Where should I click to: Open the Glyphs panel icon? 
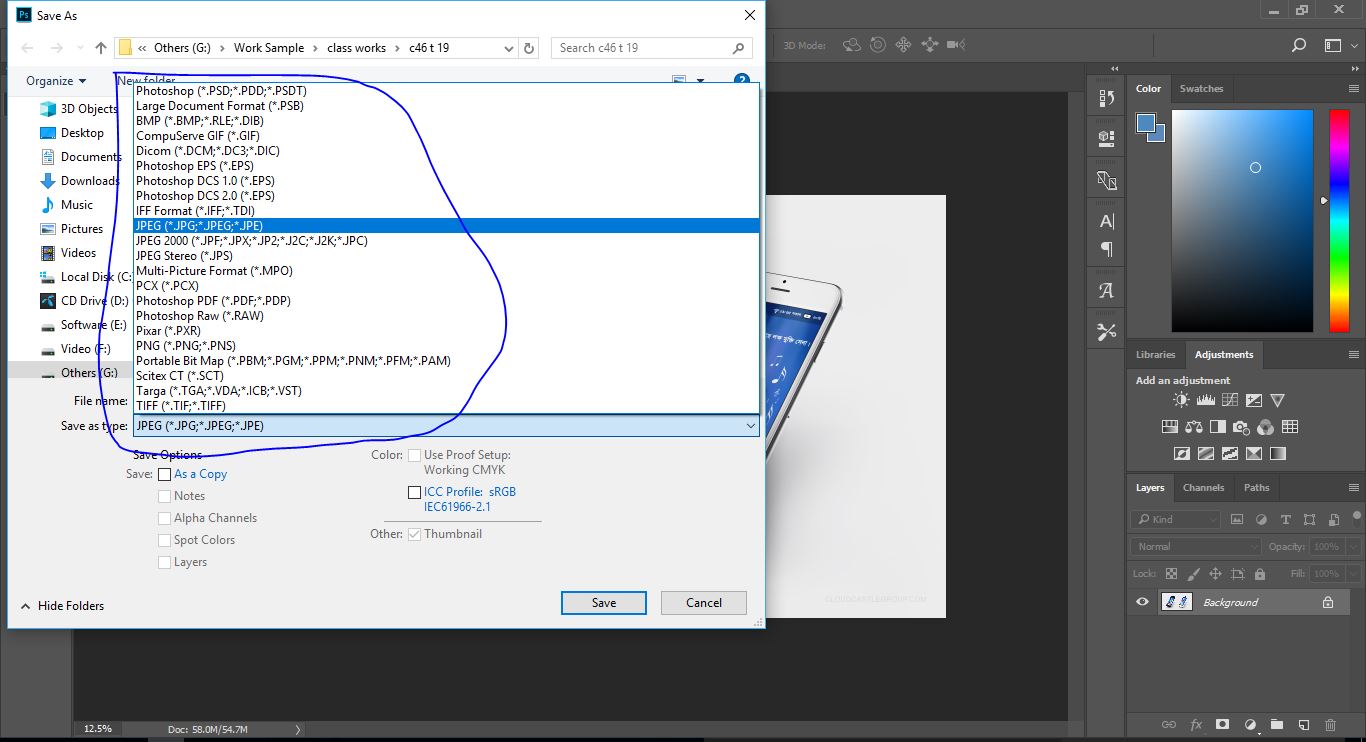pos(1106,291)
